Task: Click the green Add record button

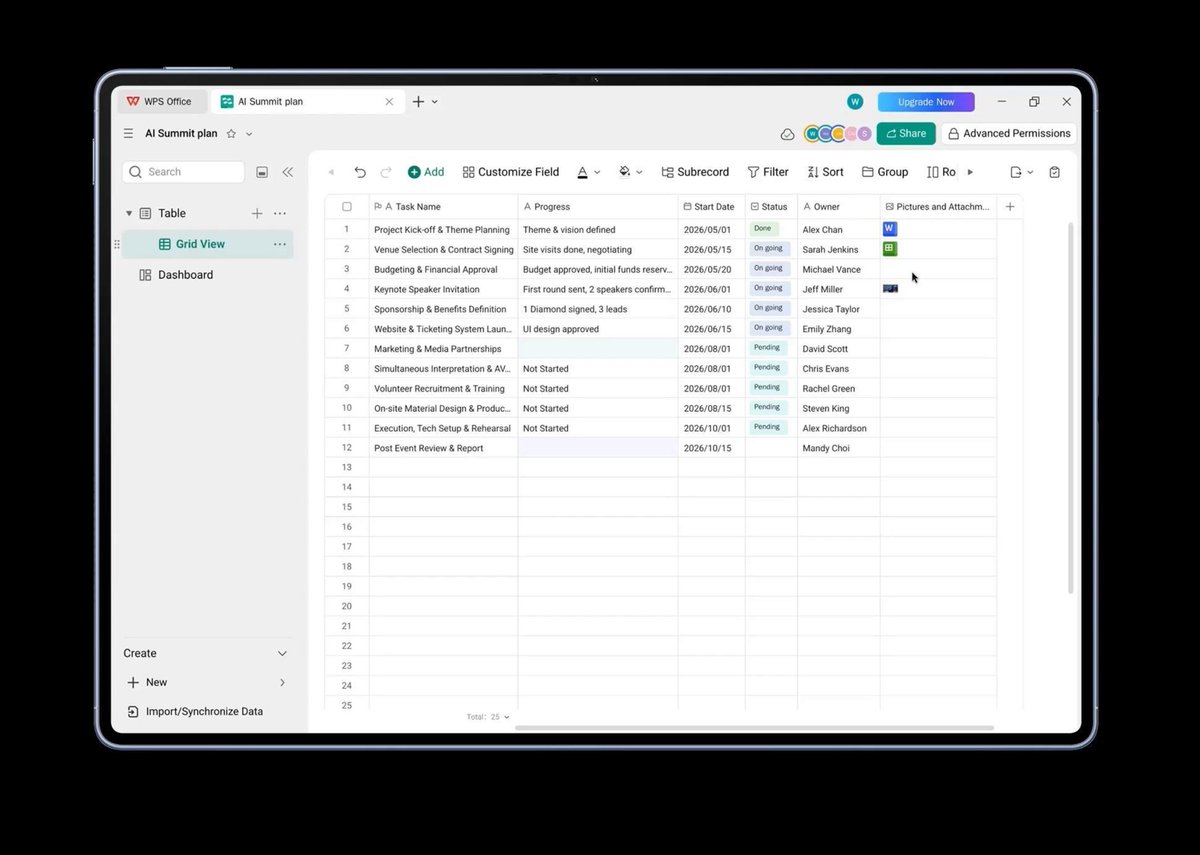Action: 426,172
